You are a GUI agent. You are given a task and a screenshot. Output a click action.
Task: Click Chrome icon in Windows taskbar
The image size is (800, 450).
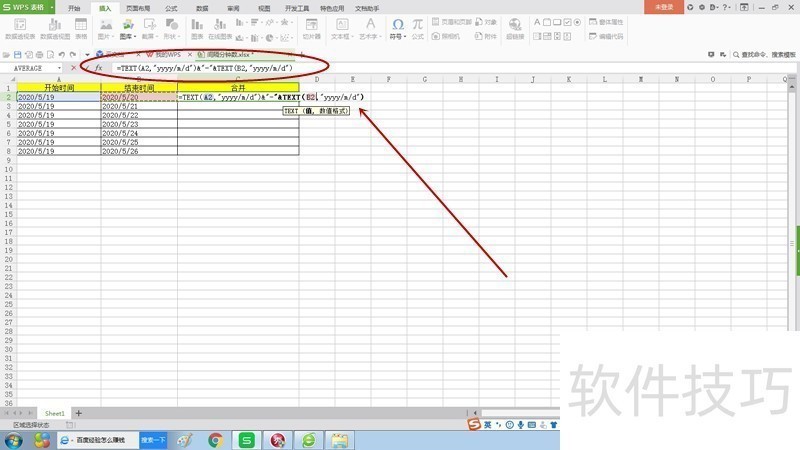pyautogui.click(x=215, y=439)
